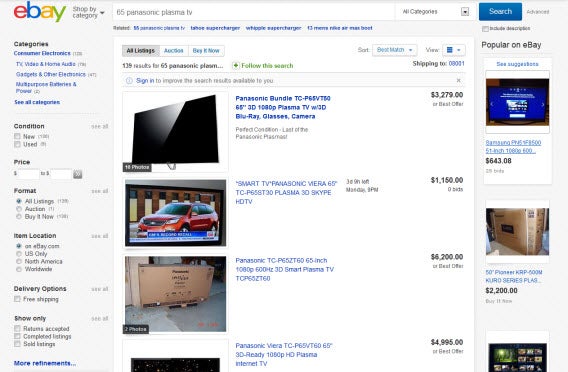Click related search tahoe supercharger
Image resolution: width=568 pixels, height=372 pixels.
coord(215,28)
